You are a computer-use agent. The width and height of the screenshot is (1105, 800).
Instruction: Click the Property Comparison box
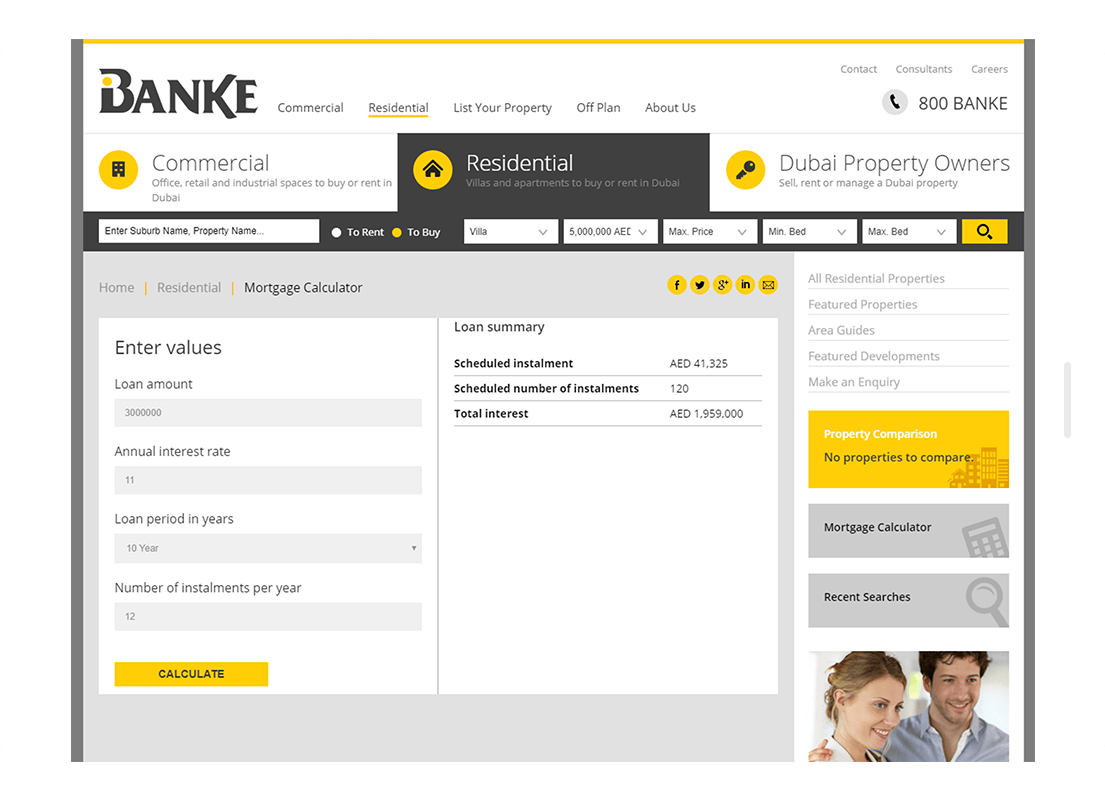908,449
